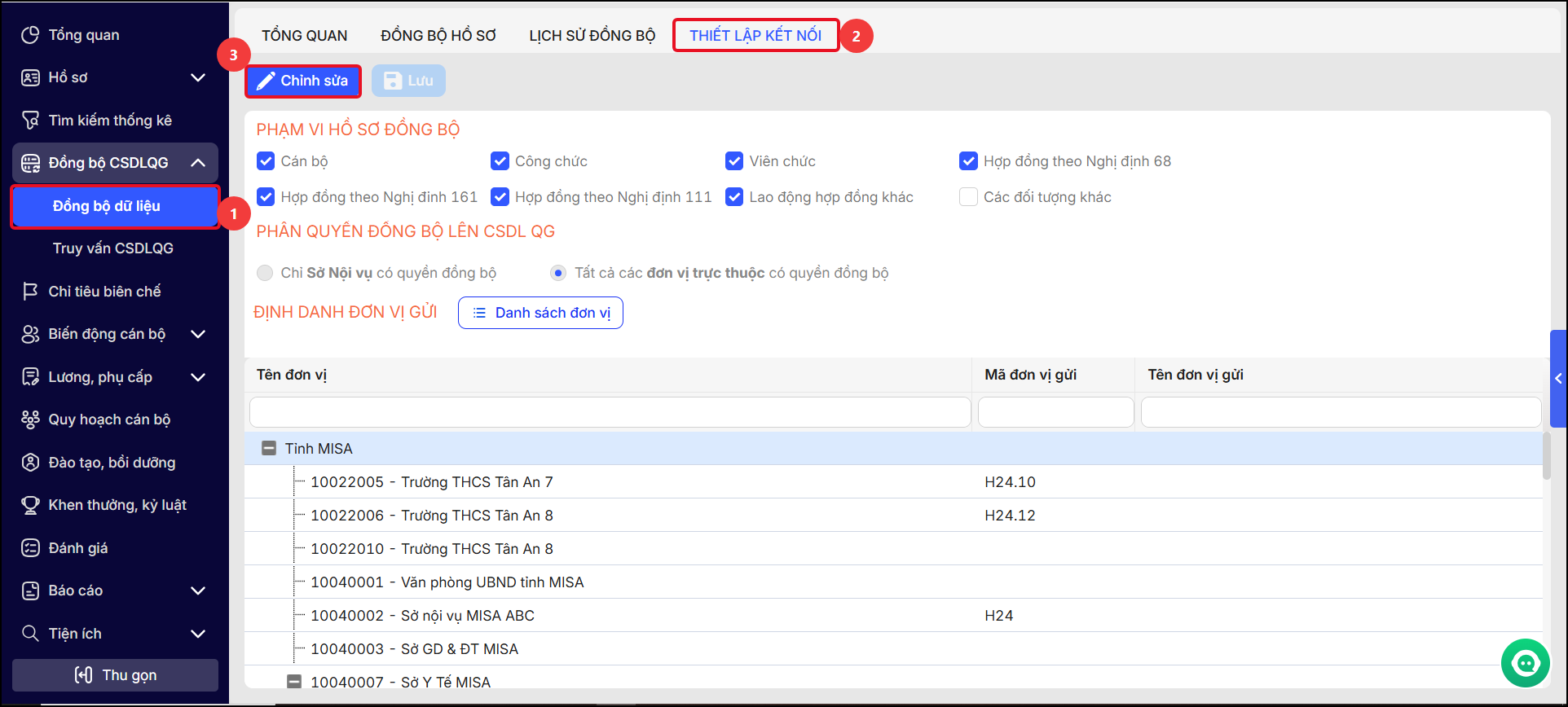
Task: Open LỊCH SỬ ĐỒNG BỘ tab
Action: pos(592,36)
